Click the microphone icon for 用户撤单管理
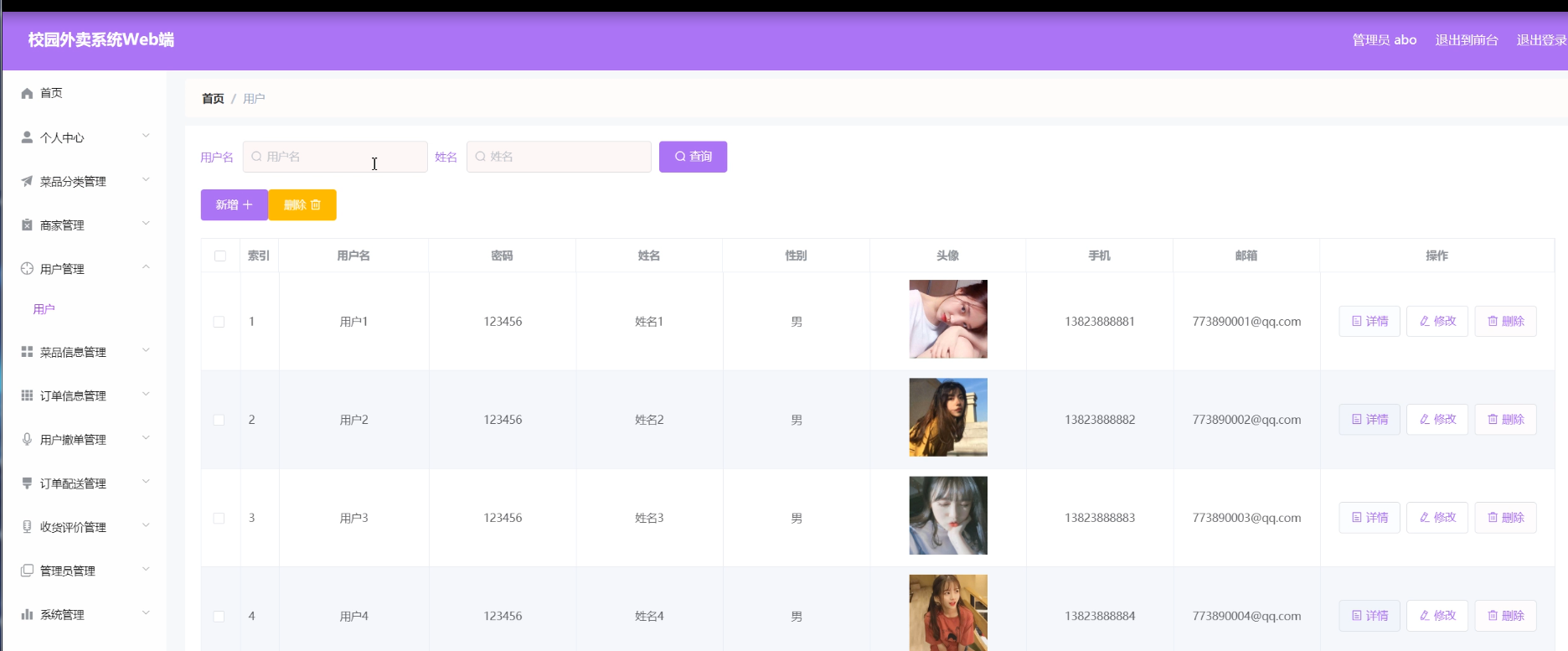Image resolution: width=1568 pixels, height=651 pixels. (x=27, y=439)
